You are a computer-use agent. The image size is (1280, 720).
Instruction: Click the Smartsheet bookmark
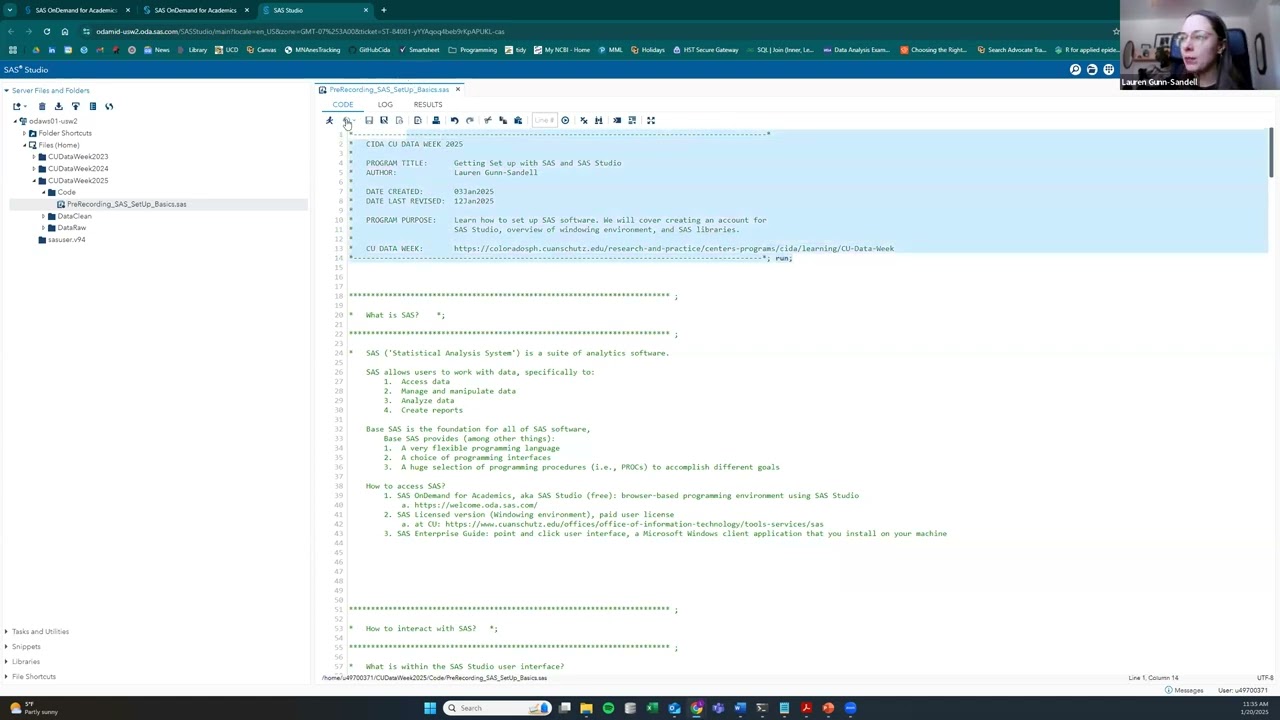click(x=419, y=50)
